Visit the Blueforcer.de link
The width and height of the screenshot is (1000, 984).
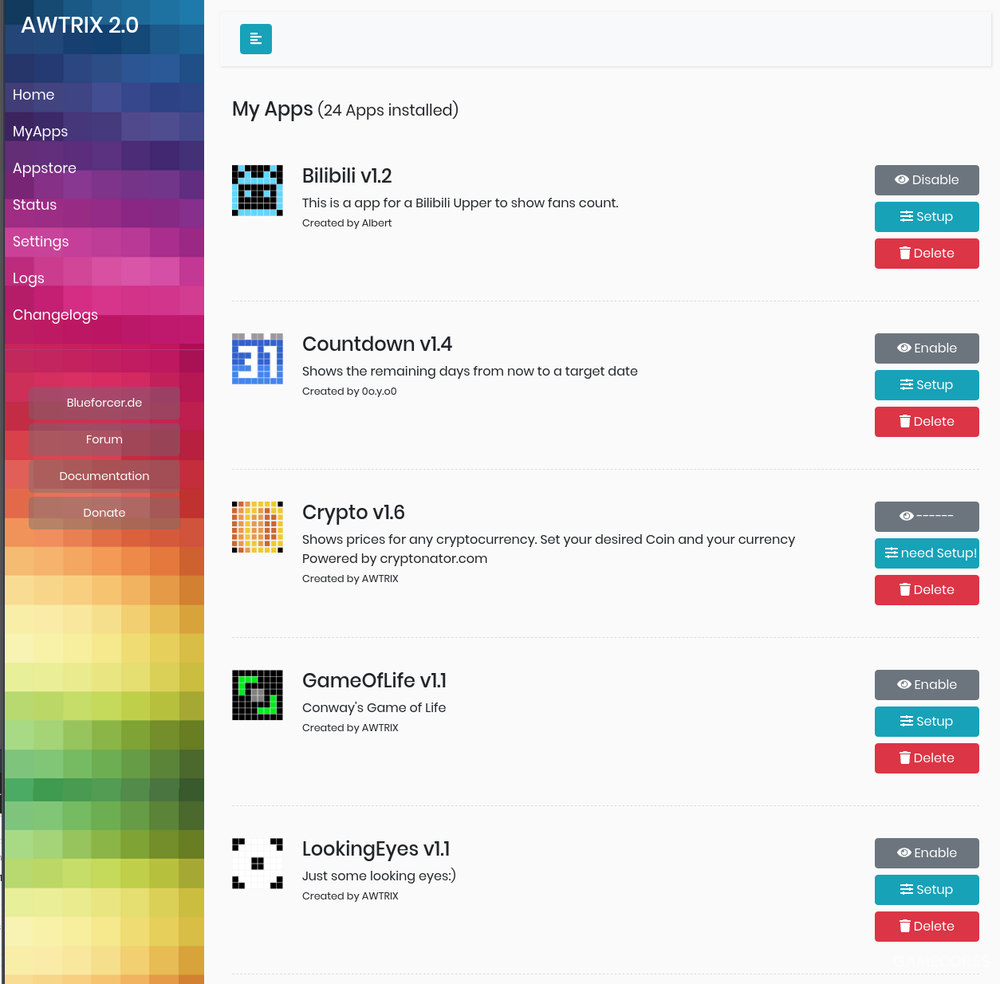104,403
